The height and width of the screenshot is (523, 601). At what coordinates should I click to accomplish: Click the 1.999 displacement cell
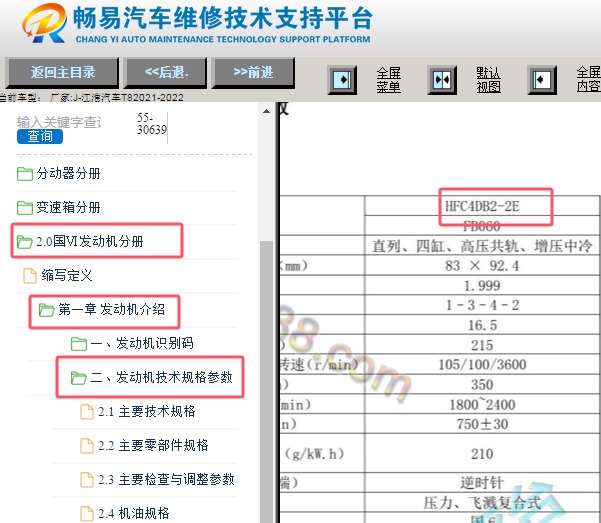point(482,286)
